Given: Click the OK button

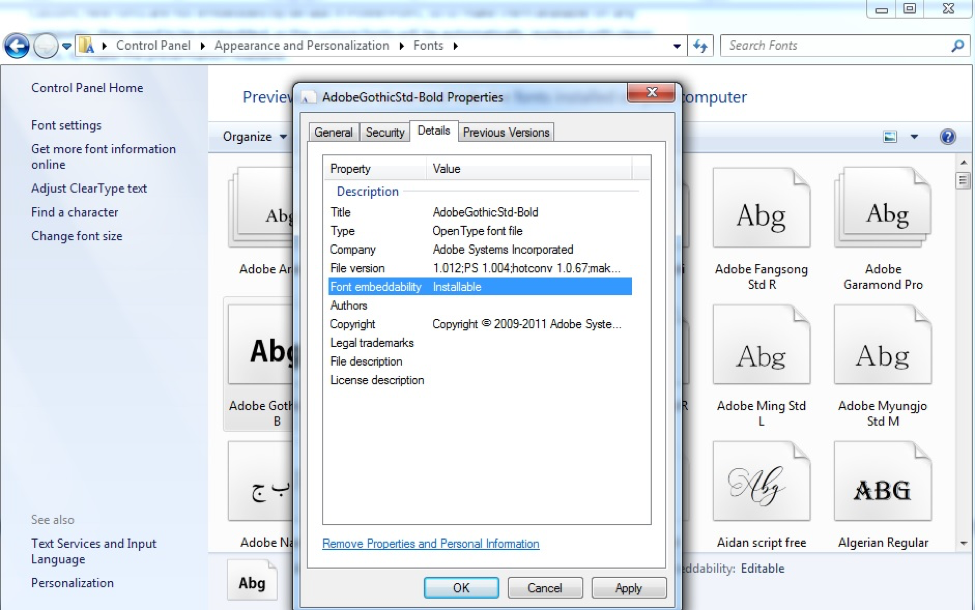Looking at the screenshot, I should point(461,588).
